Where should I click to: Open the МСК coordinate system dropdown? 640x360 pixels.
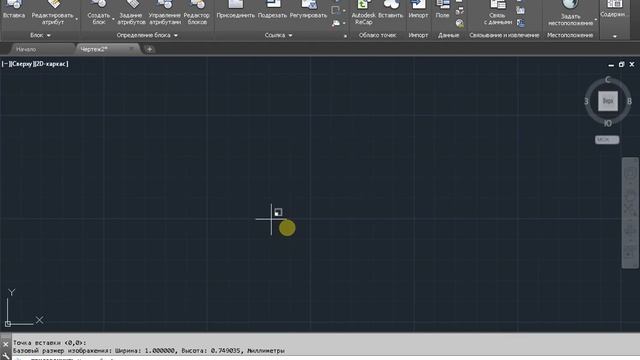click(x=607, y=140)
